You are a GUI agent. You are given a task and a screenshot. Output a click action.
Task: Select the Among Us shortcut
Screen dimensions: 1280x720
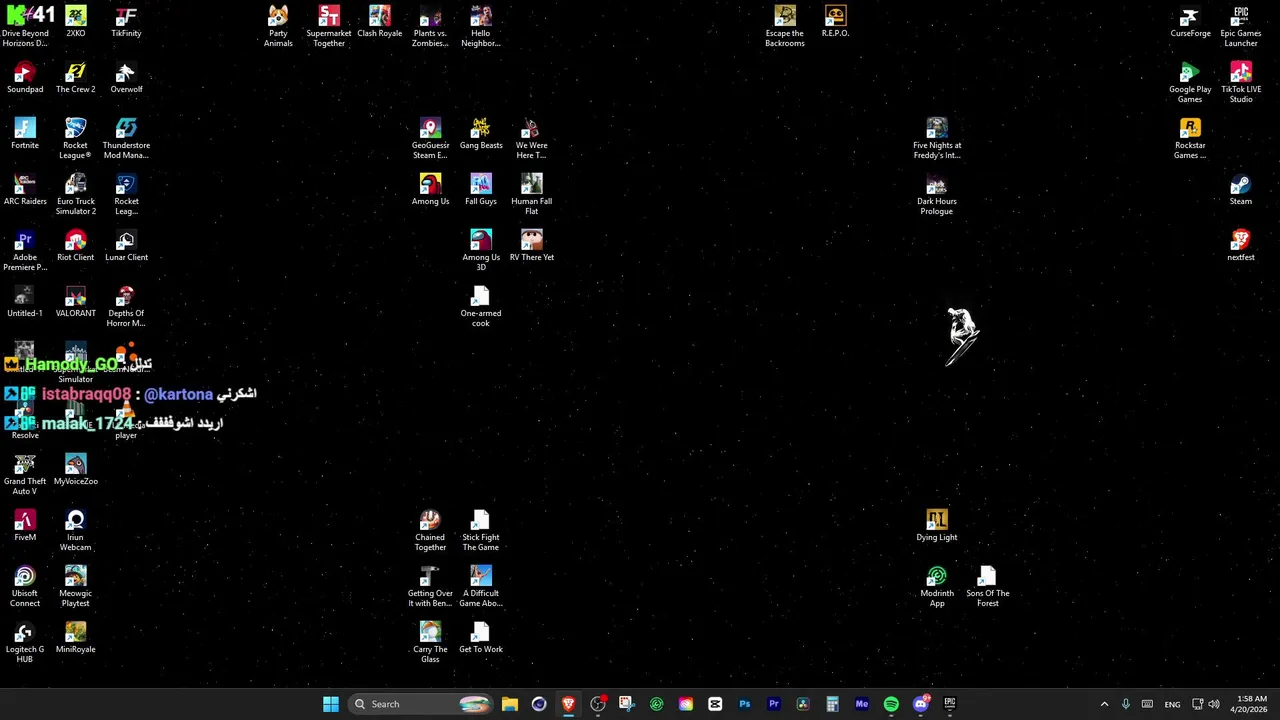[x=430, y=189]
